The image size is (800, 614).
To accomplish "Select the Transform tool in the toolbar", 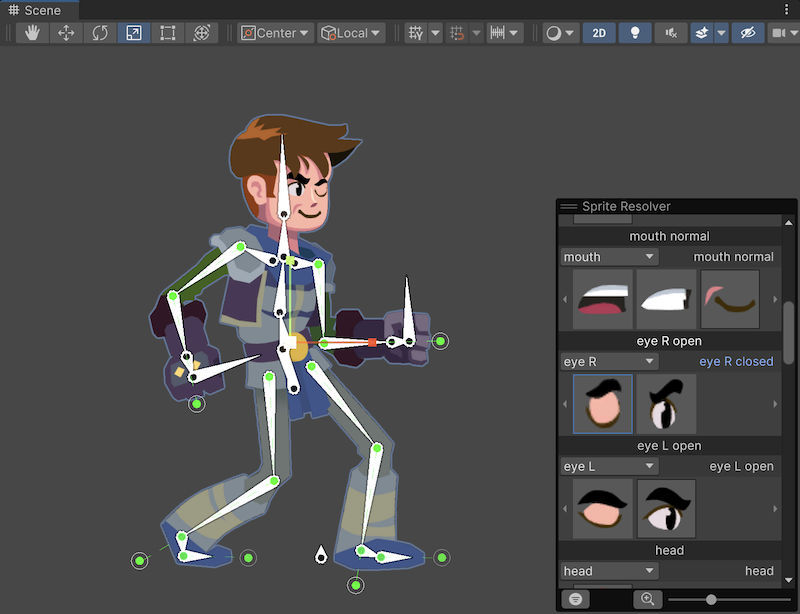I will (200, 32).
